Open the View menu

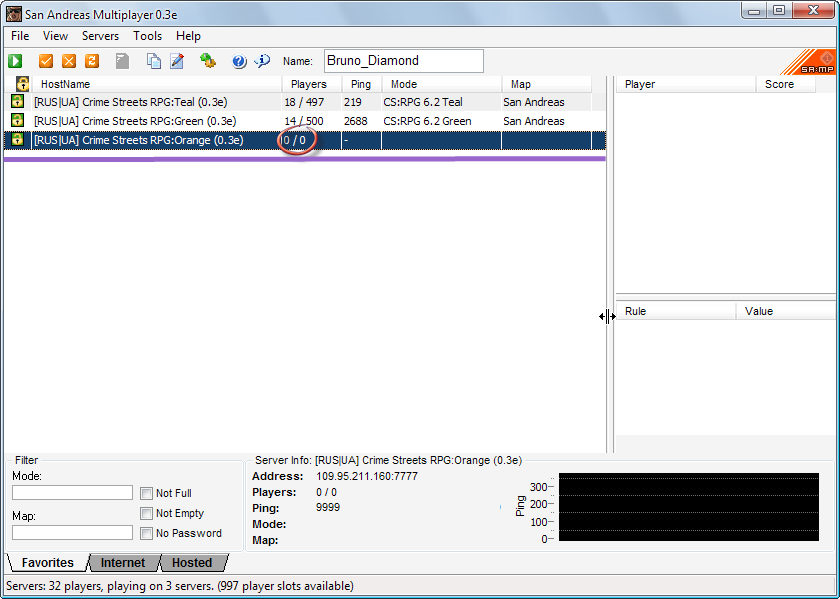[55, 36]
